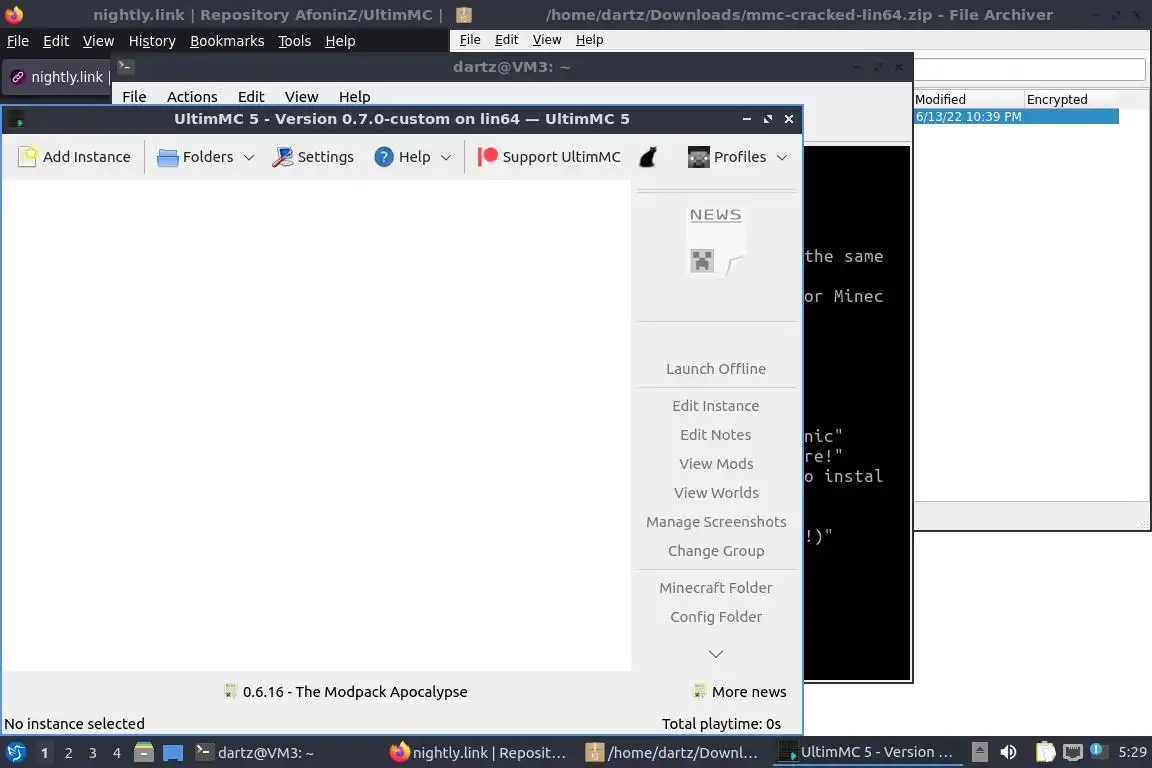Open Minecraft Folder

(716, 588)
